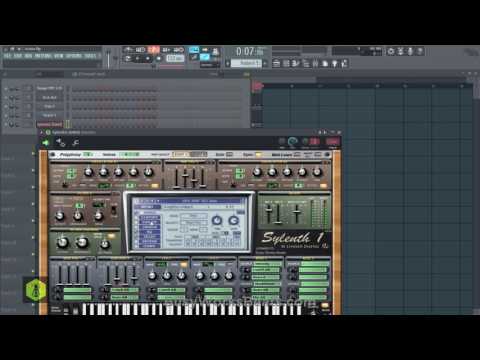Image resolution: width=480 pixels, height=360 pixels.
Task: Open the VIEW menu
Action: tap(58, 56)
